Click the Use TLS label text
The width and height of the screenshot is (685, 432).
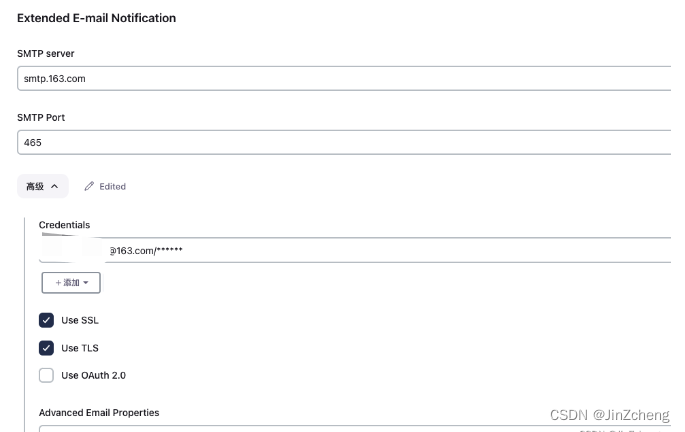click(x=80, y=348)
